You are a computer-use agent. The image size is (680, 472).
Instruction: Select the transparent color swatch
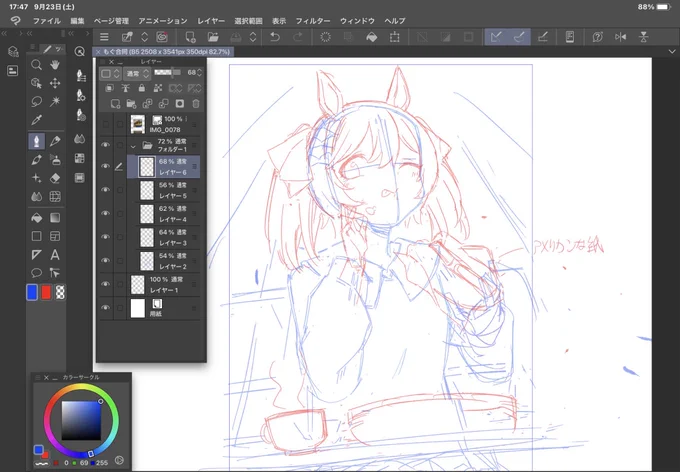[x=60, y=292]
